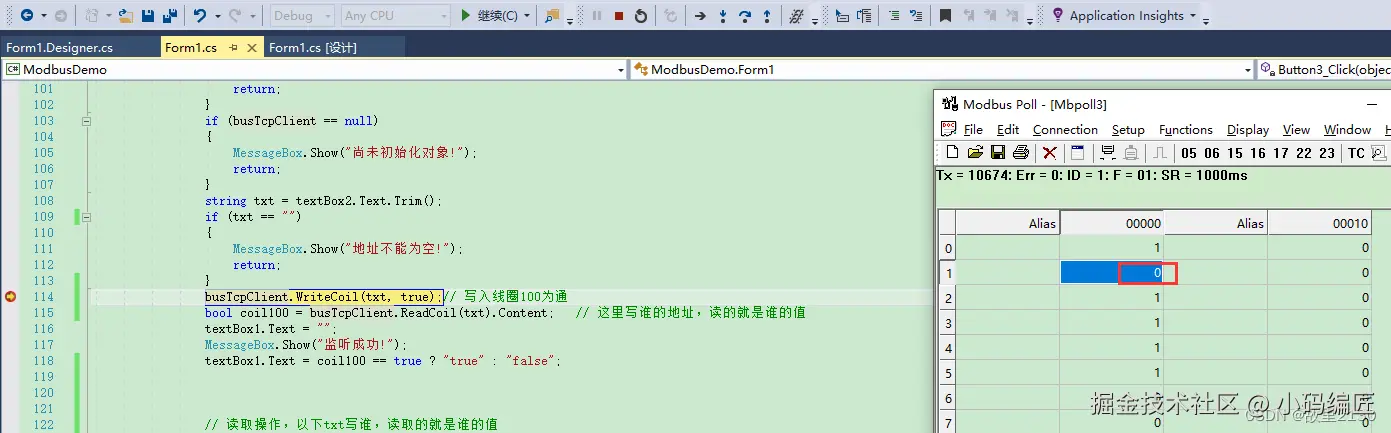Pin the Form1.cs tab
This screenshot has height=433, width=1391.
click(x=233, y=47)
